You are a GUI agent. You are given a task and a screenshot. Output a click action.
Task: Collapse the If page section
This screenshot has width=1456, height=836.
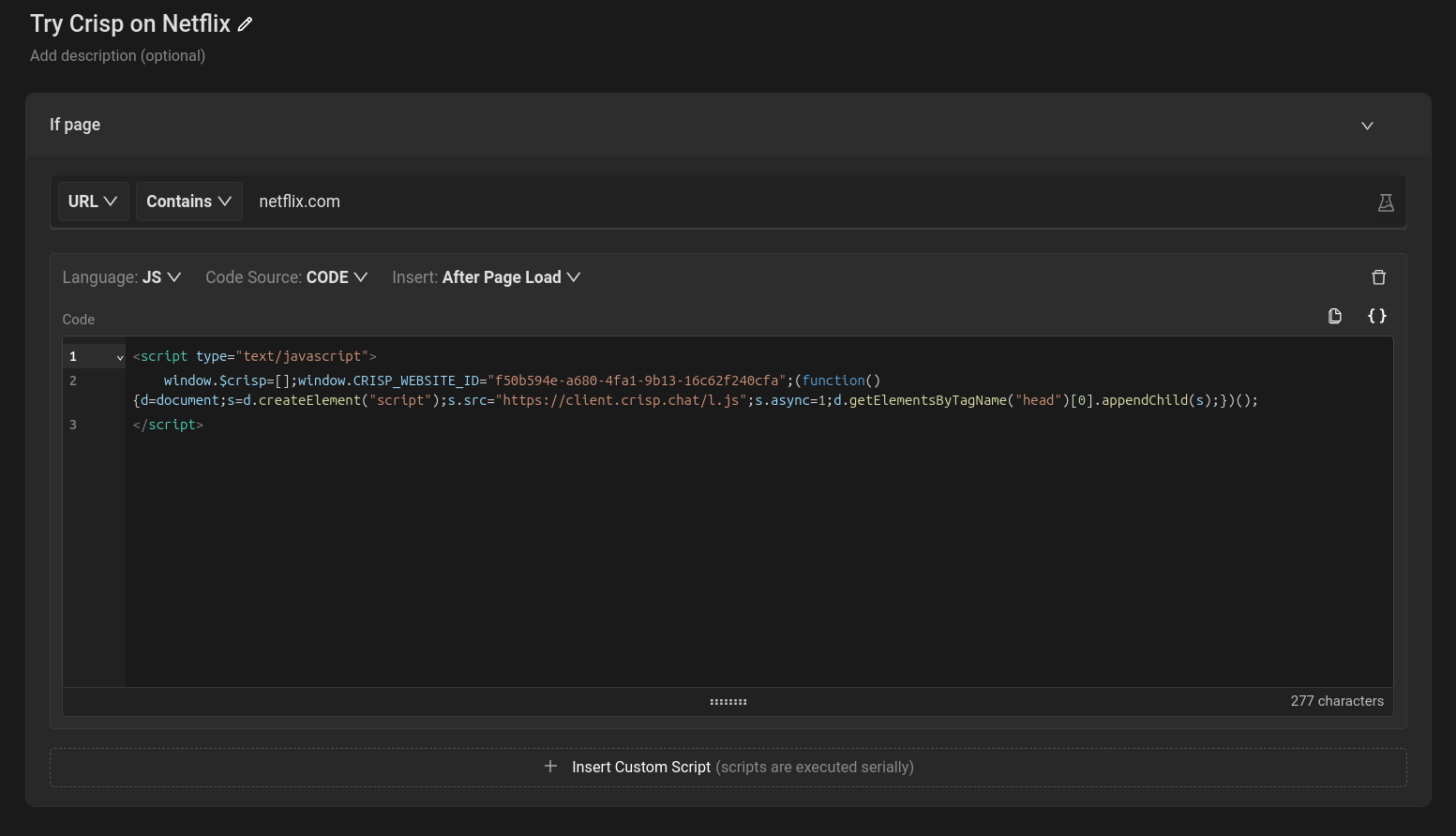1367,125
